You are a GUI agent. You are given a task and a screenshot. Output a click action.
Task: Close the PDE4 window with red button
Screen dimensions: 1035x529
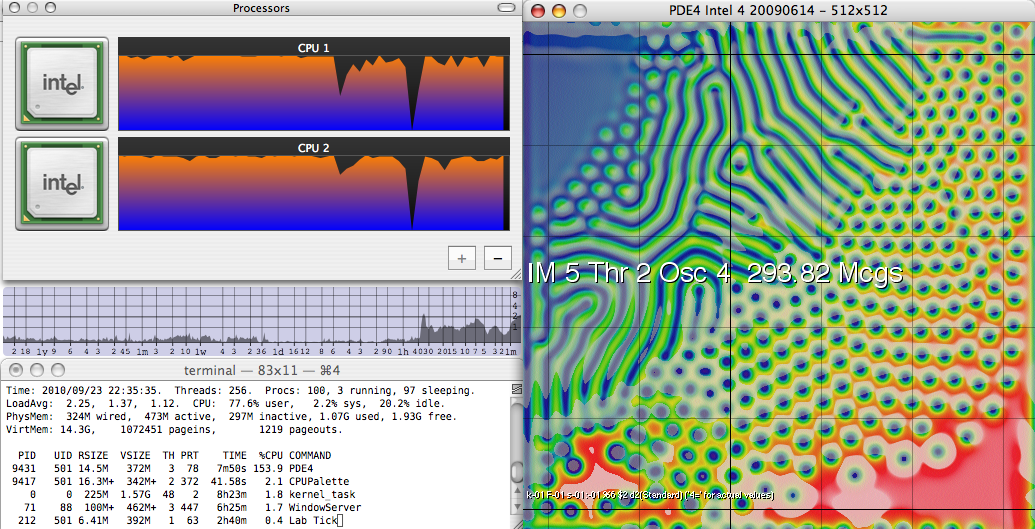538,10
